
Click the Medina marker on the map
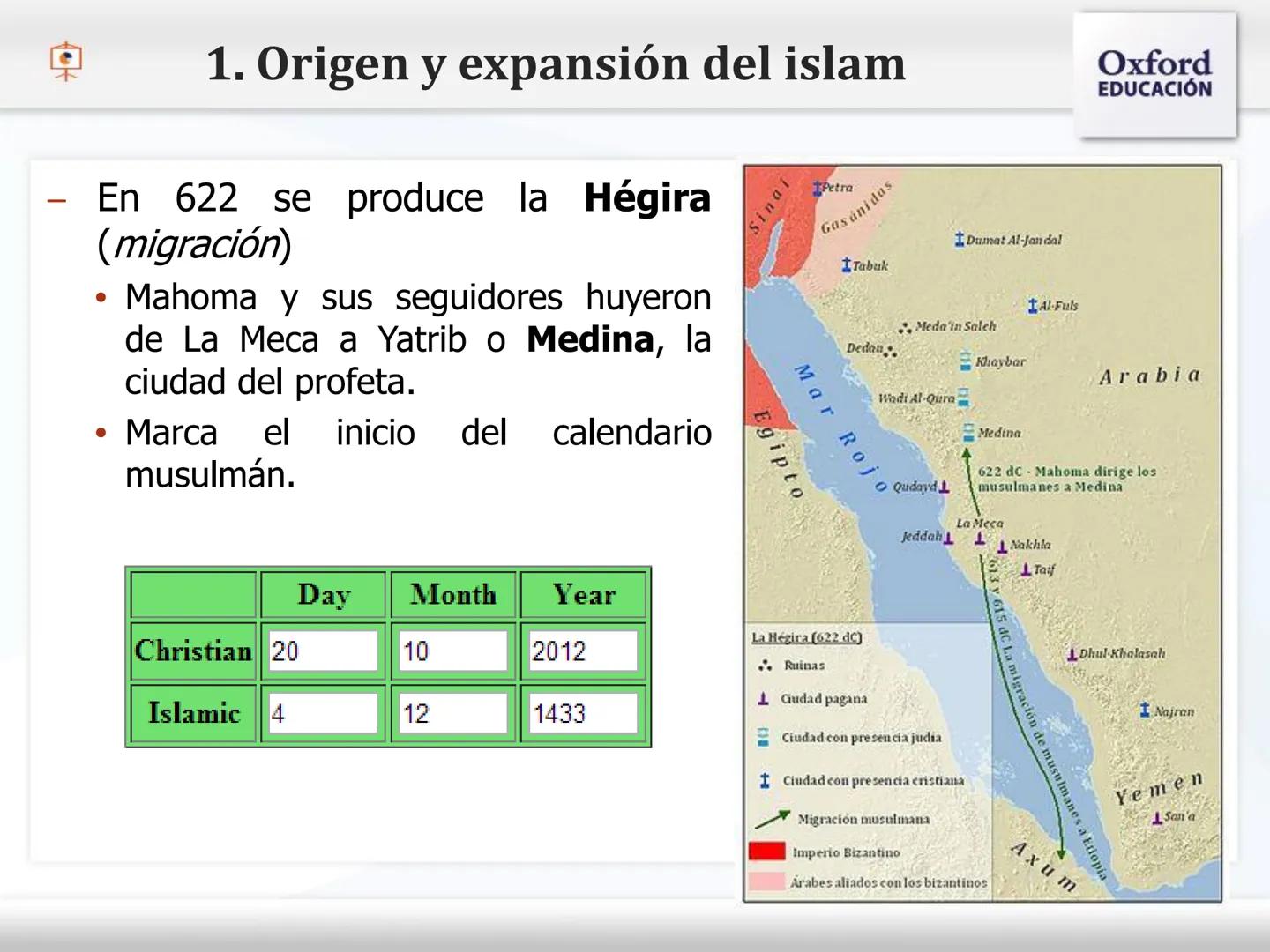pos(968,431)
